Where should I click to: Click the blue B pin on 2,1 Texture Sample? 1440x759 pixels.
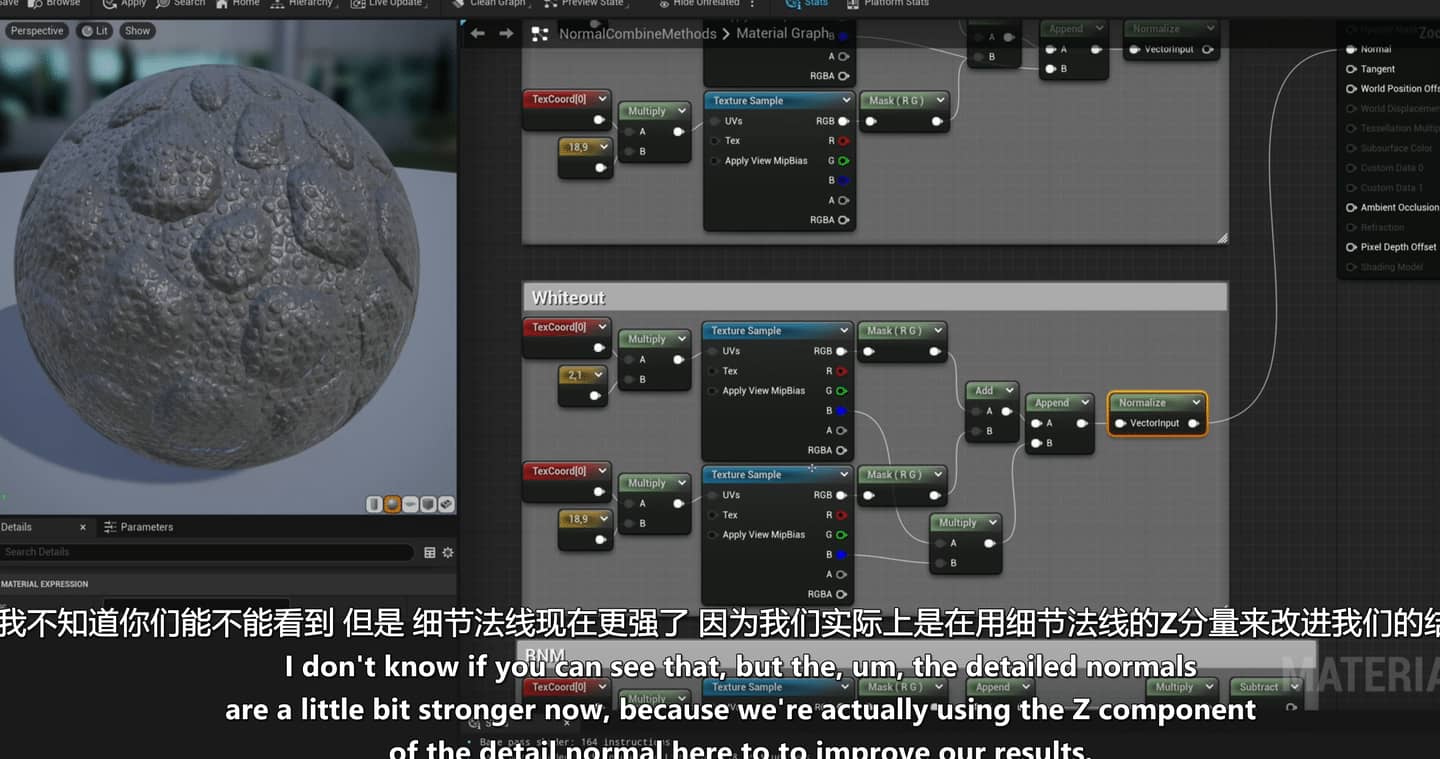coord(842,411)
